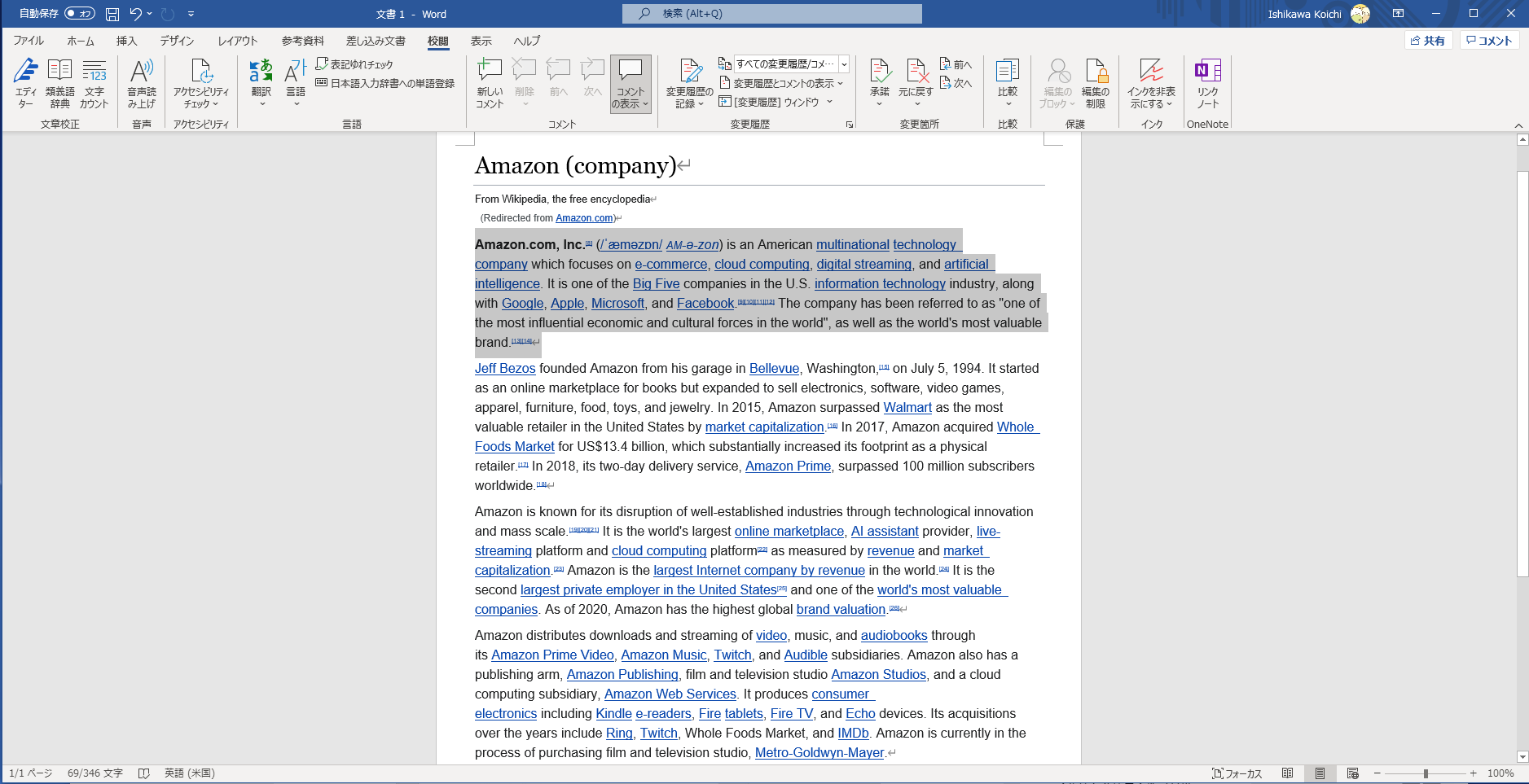Viewport: 1529px width, 784px height.
Task: Click the コメント button at top right
Action: pyautogui.click(x=1489, y=41)
